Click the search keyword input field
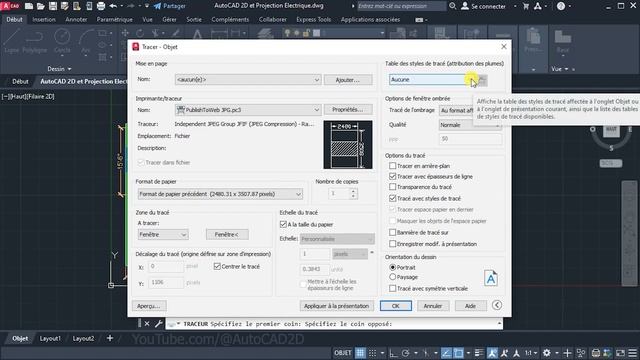The width and height of the screenshot is (640, 360). (401, 6)
